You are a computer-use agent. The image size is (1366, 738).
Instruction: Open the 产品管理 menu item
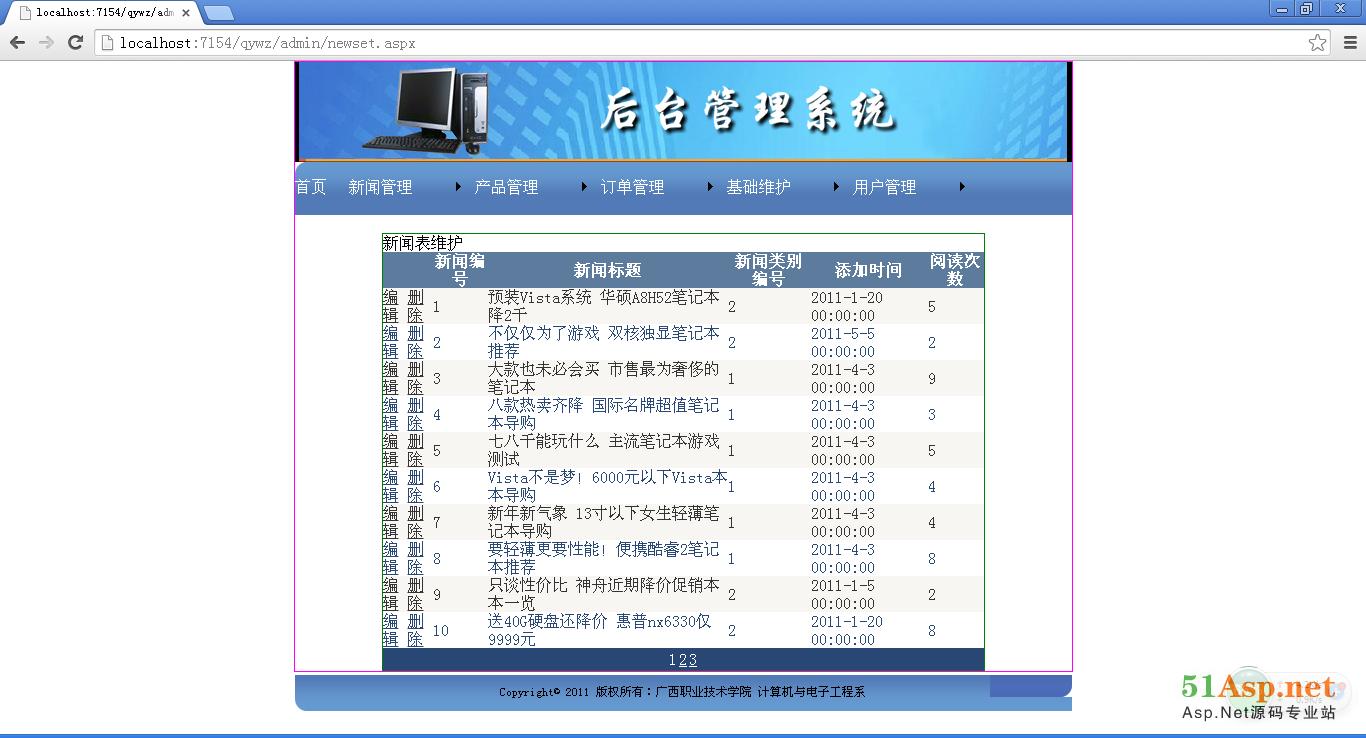point(506,187)
